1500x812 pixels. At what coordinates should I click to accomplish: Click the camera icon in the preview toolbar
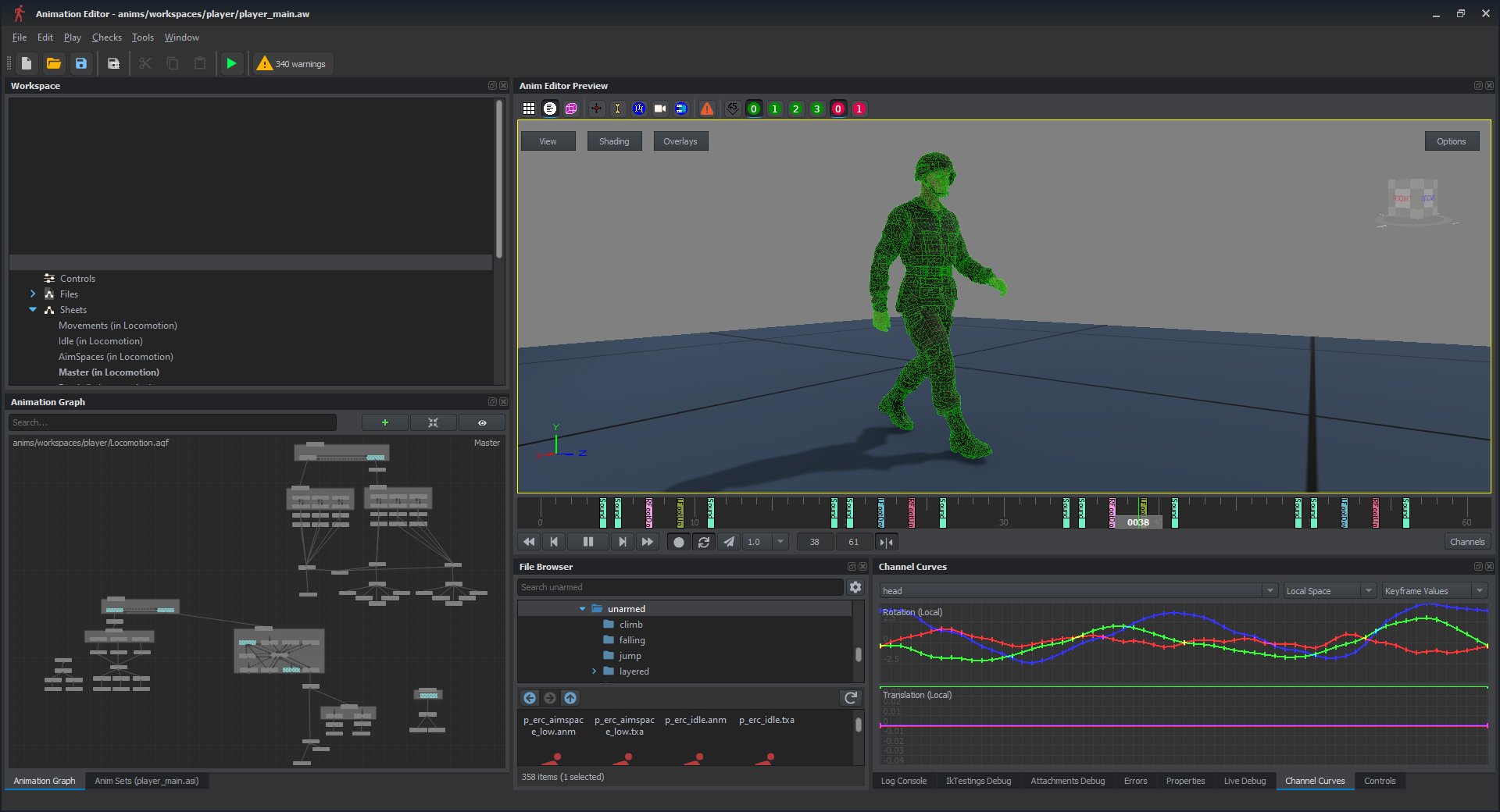[x=660, y=109]
